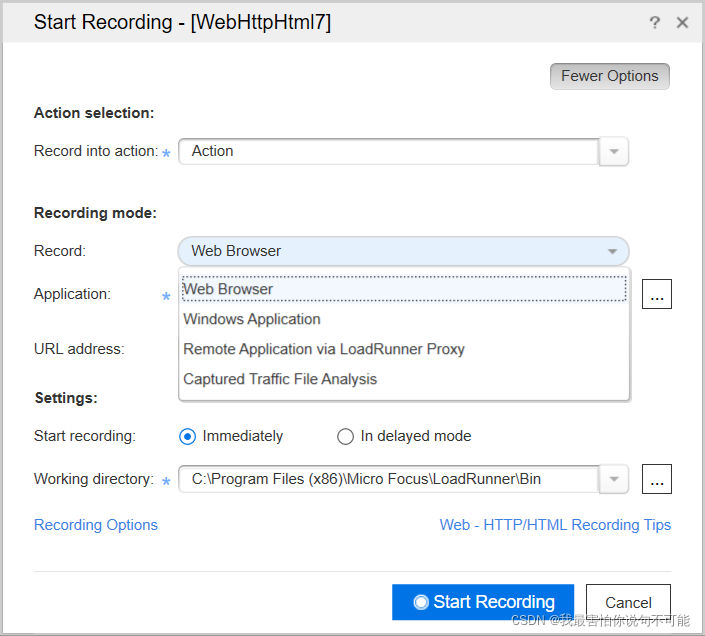Viewport: 705px width, 636px height.
Task: Click the Cancel button
Action: [x=628, y=602]
